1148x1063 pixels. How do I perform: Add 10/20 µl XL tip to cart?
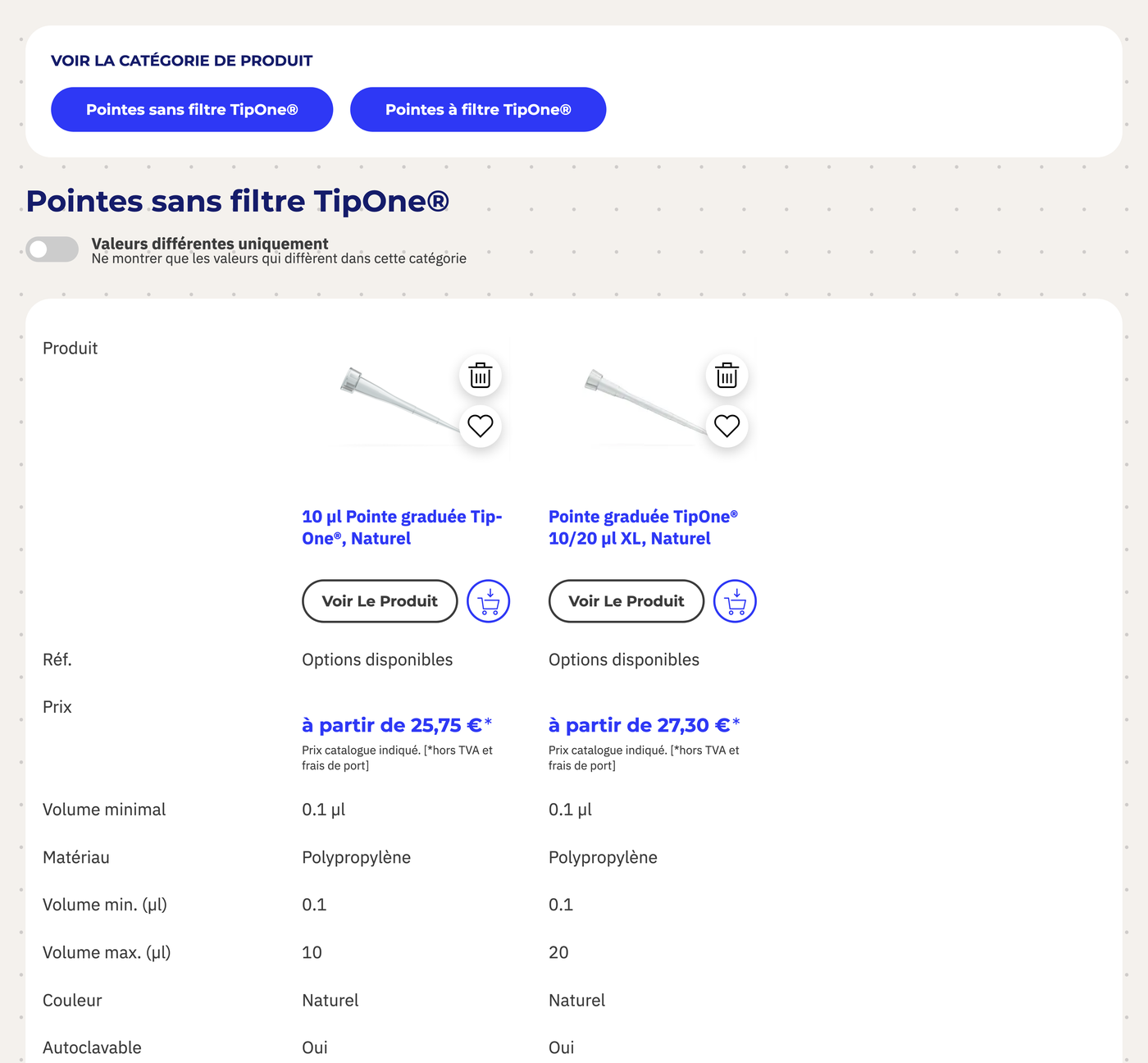736,601
